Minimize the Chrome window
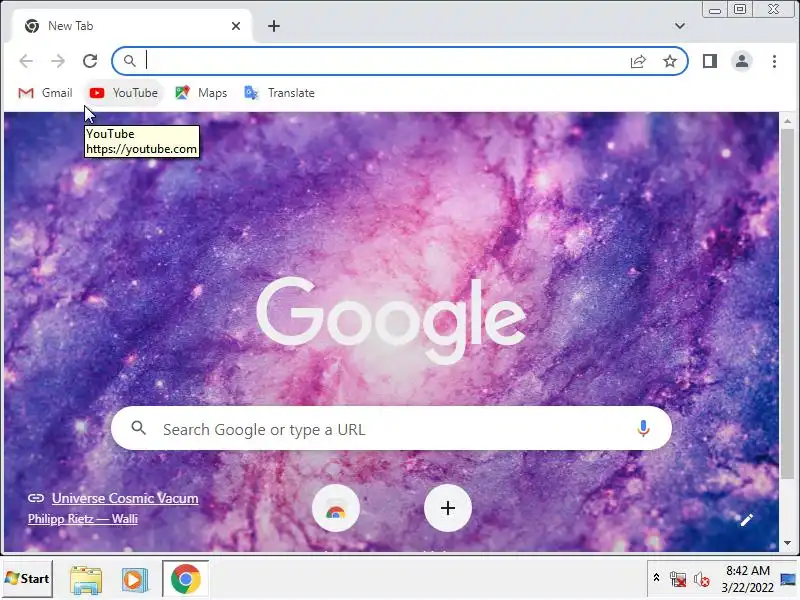 click(715, 10)
